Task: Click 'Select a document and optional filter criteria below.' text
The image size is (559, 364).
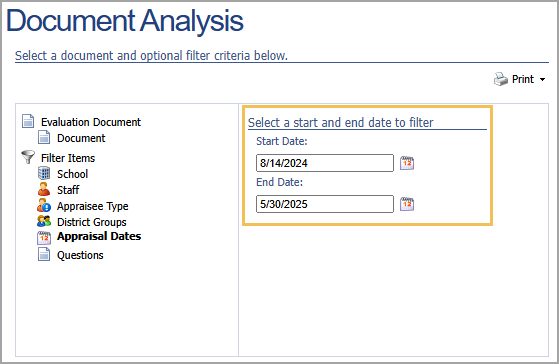Action: point(151,56)
